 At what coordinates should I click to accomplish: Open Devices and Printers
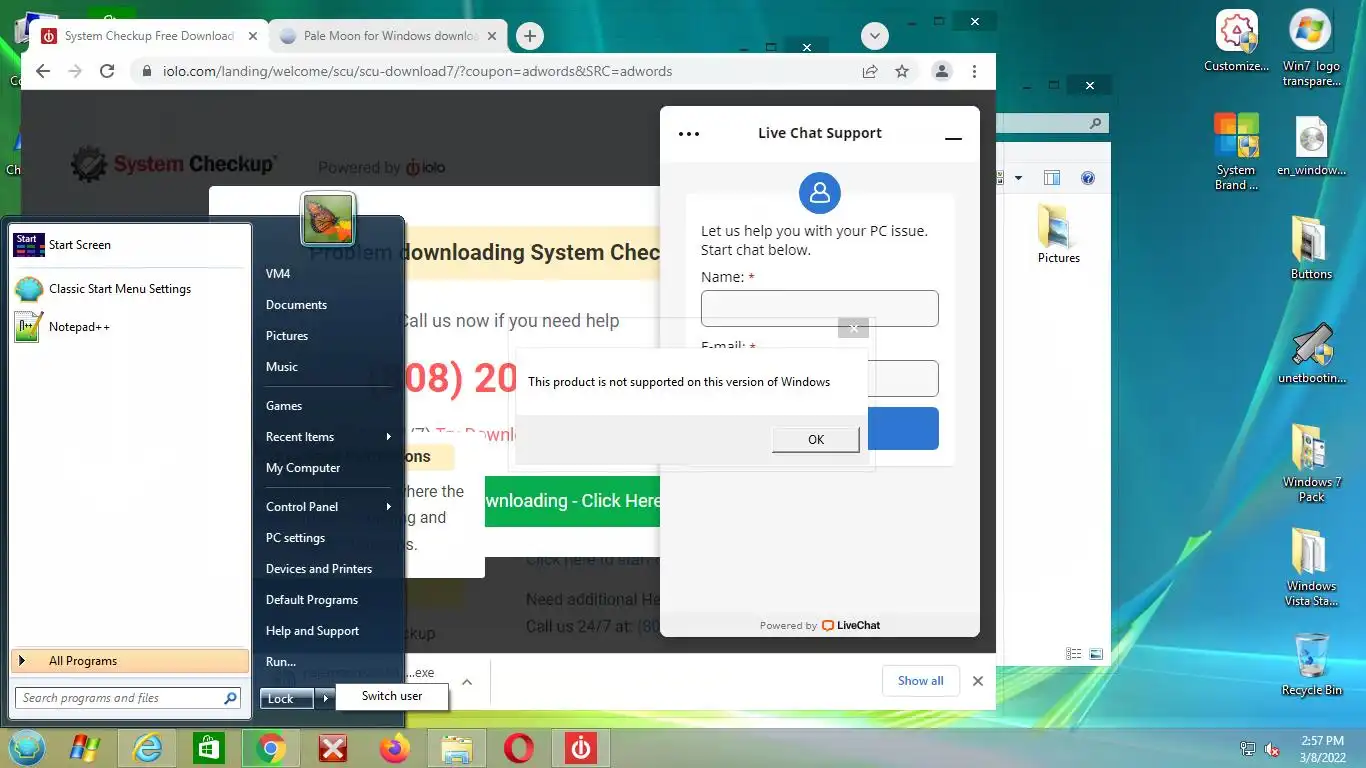pyautogui.click(x=319, y=569)
